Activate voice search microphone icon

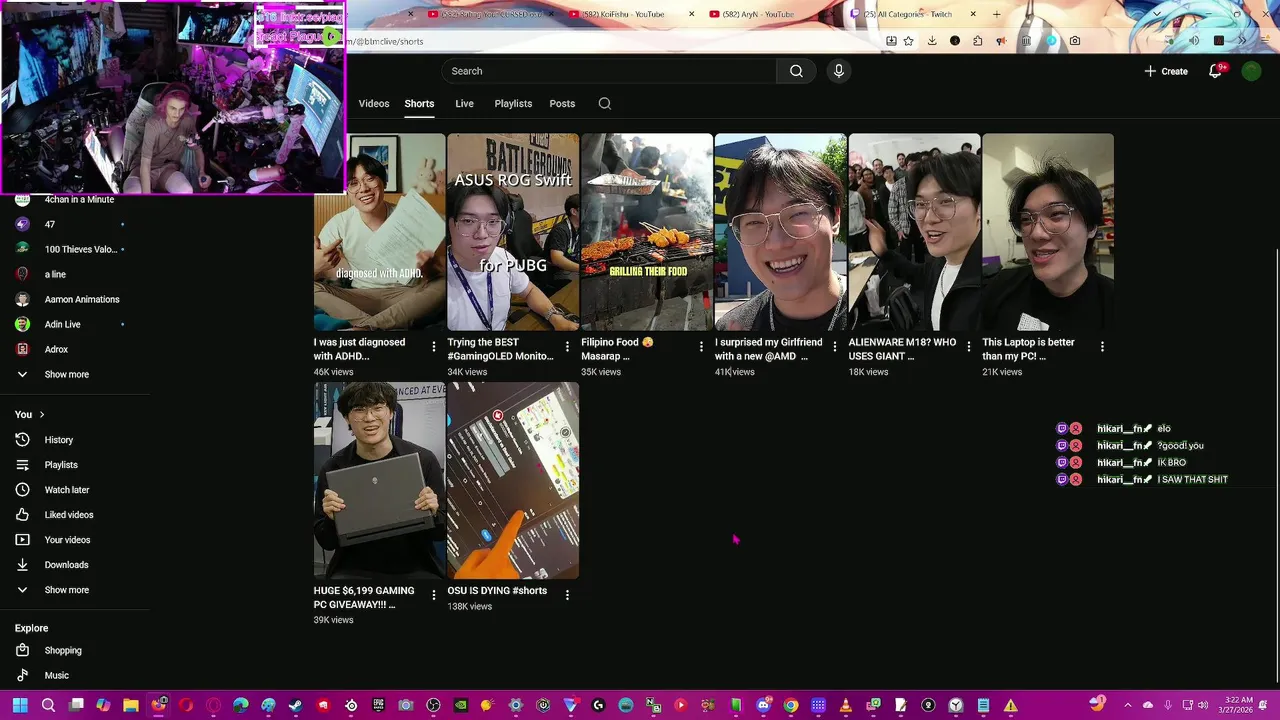[x=839, y=71]
